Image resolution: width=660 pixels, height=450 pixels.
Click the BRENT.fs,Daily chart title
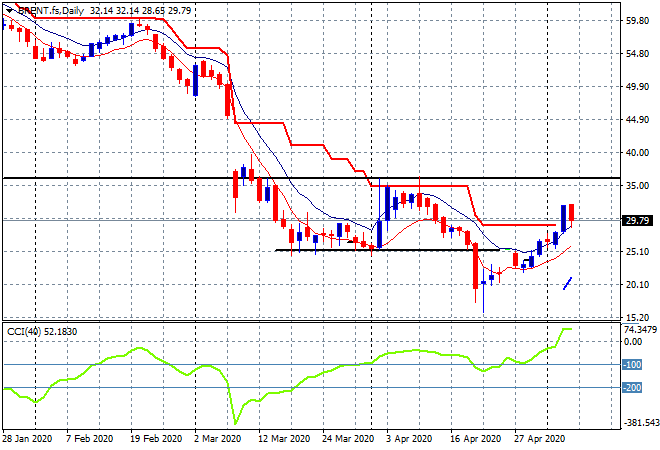[51, 11]
